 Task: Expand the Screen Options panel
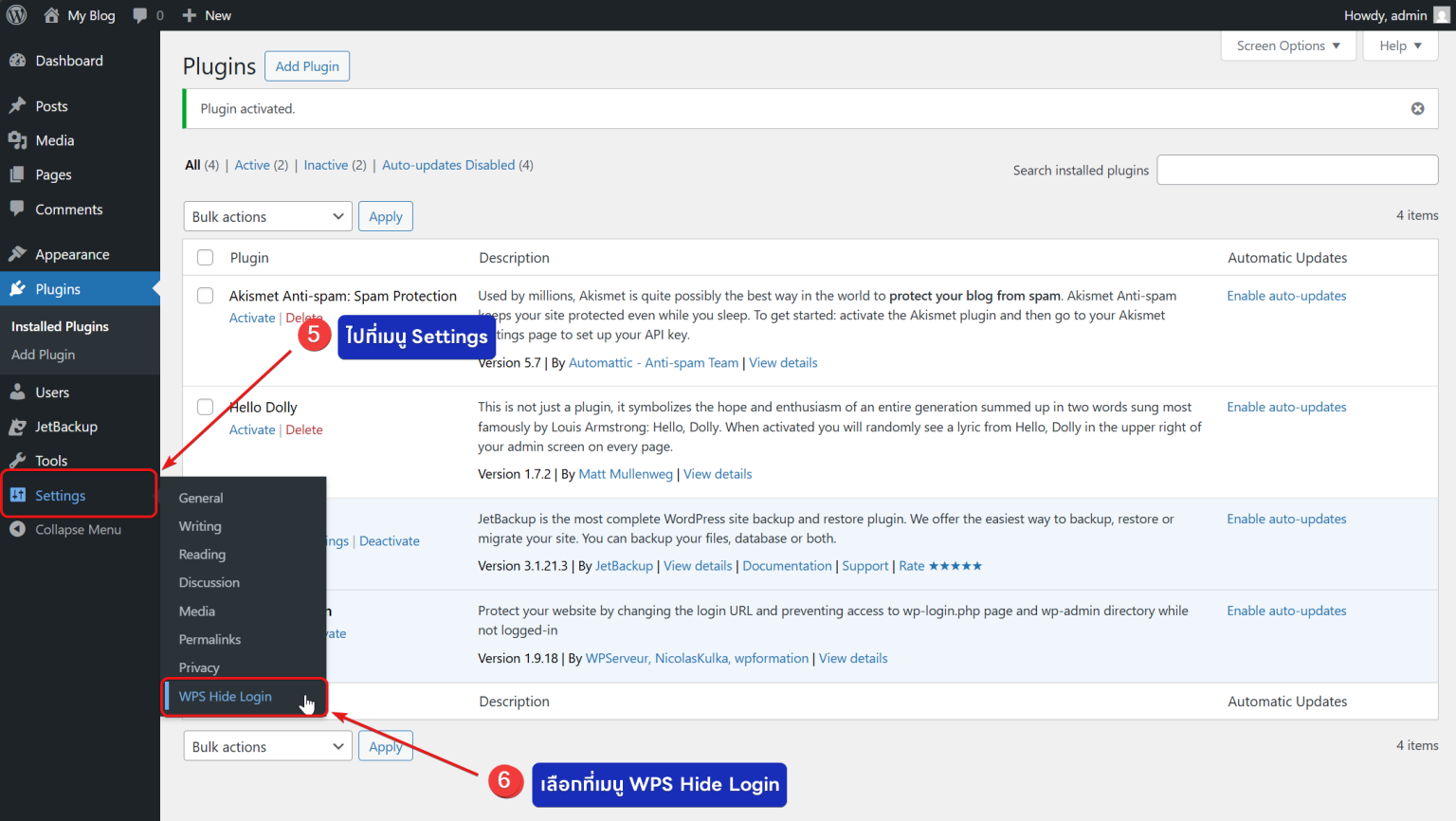pos(1288,46)
